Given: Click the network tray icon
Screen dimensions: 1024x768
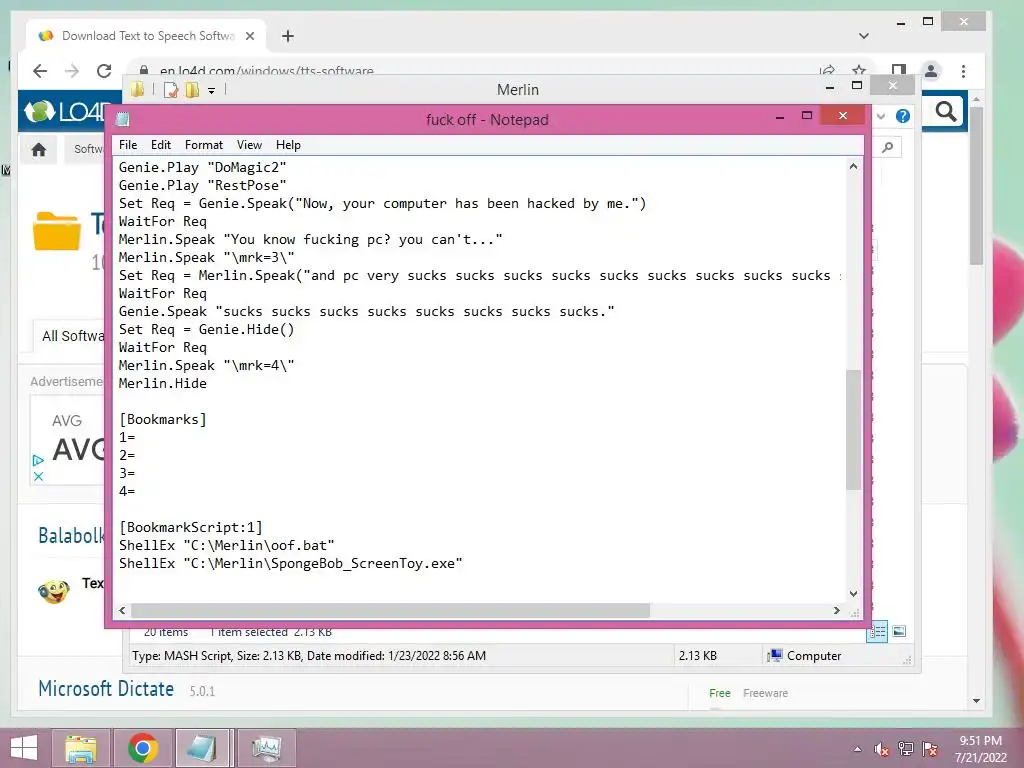Looking at the screenshot, I should point(906,749).
